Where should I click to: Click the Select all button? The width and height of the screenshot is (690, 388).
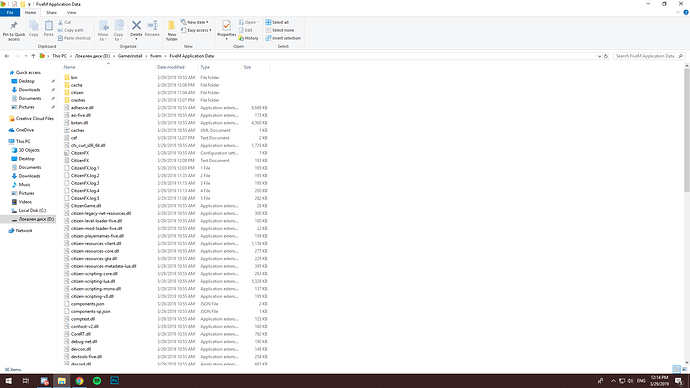[x=277, y=22]
